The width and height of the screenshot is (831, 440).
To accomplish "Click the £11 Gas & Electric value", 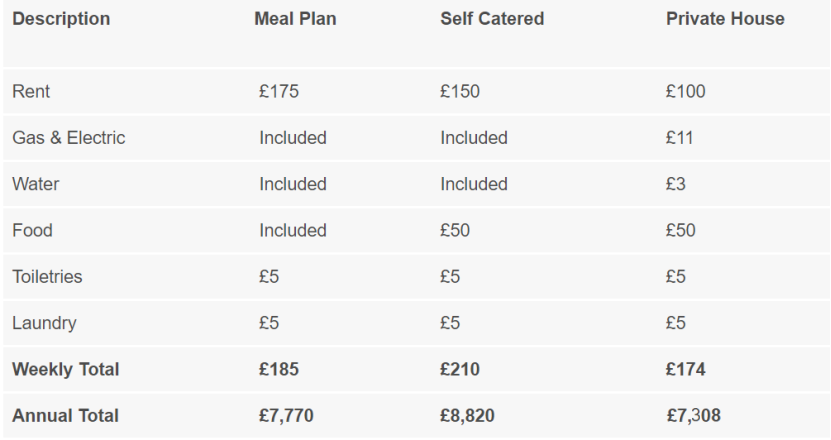I will coord(679,138).
